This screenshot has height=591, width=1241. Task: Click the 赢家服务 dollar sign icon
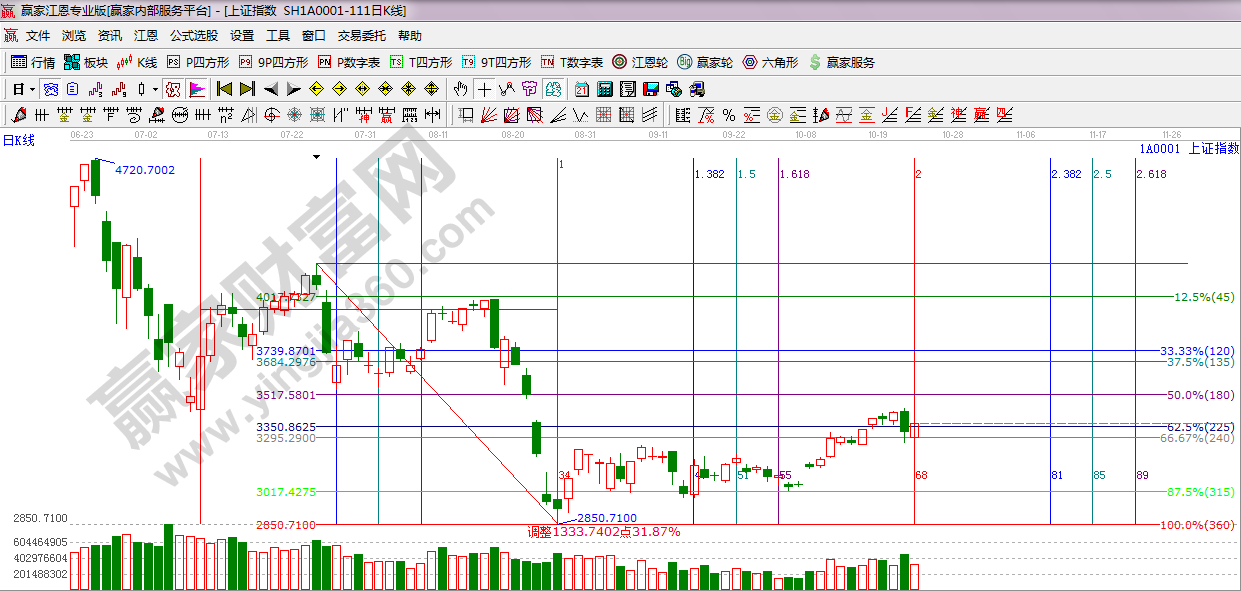(x=842, y=62)
